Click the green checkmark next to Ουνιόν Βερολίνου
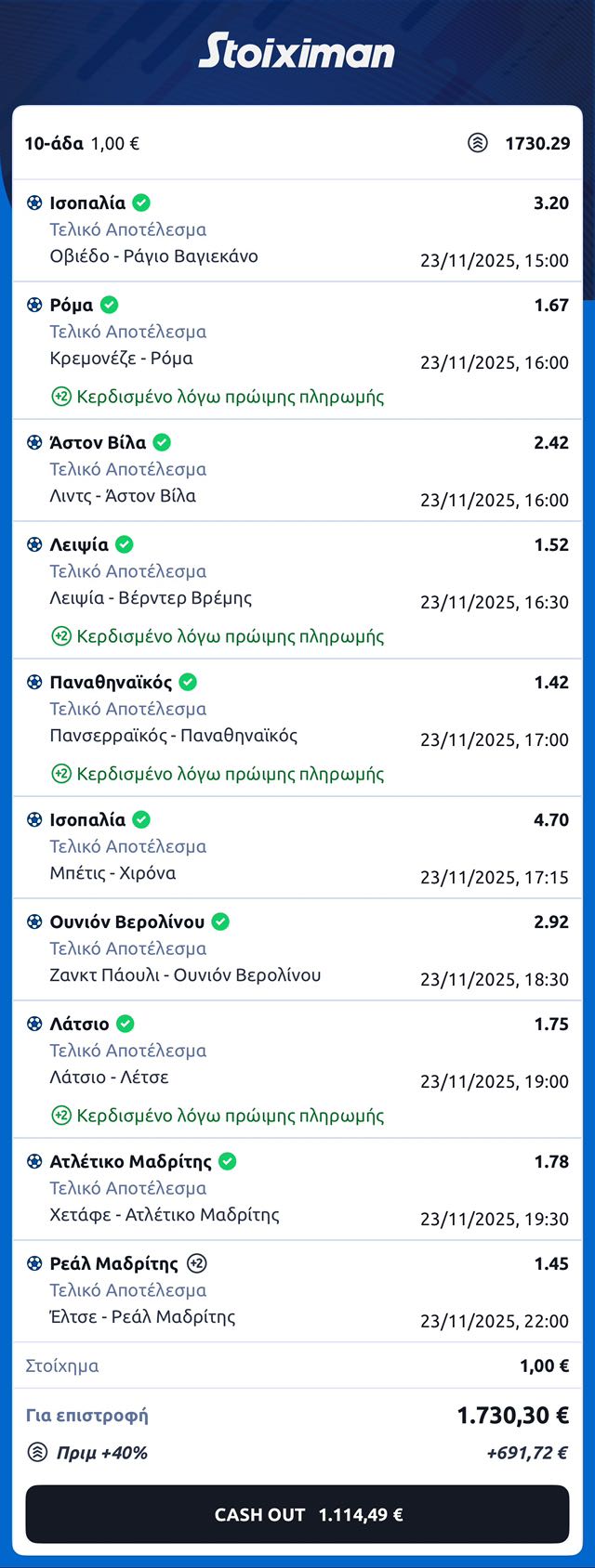595x1568 pixels. tap(220, 921)
